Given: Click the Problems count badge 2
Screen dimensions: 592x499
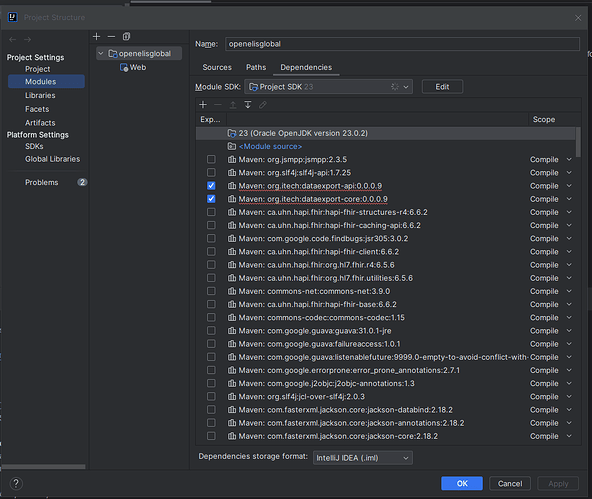Looking at the screenshot, I should coord(82,182).
